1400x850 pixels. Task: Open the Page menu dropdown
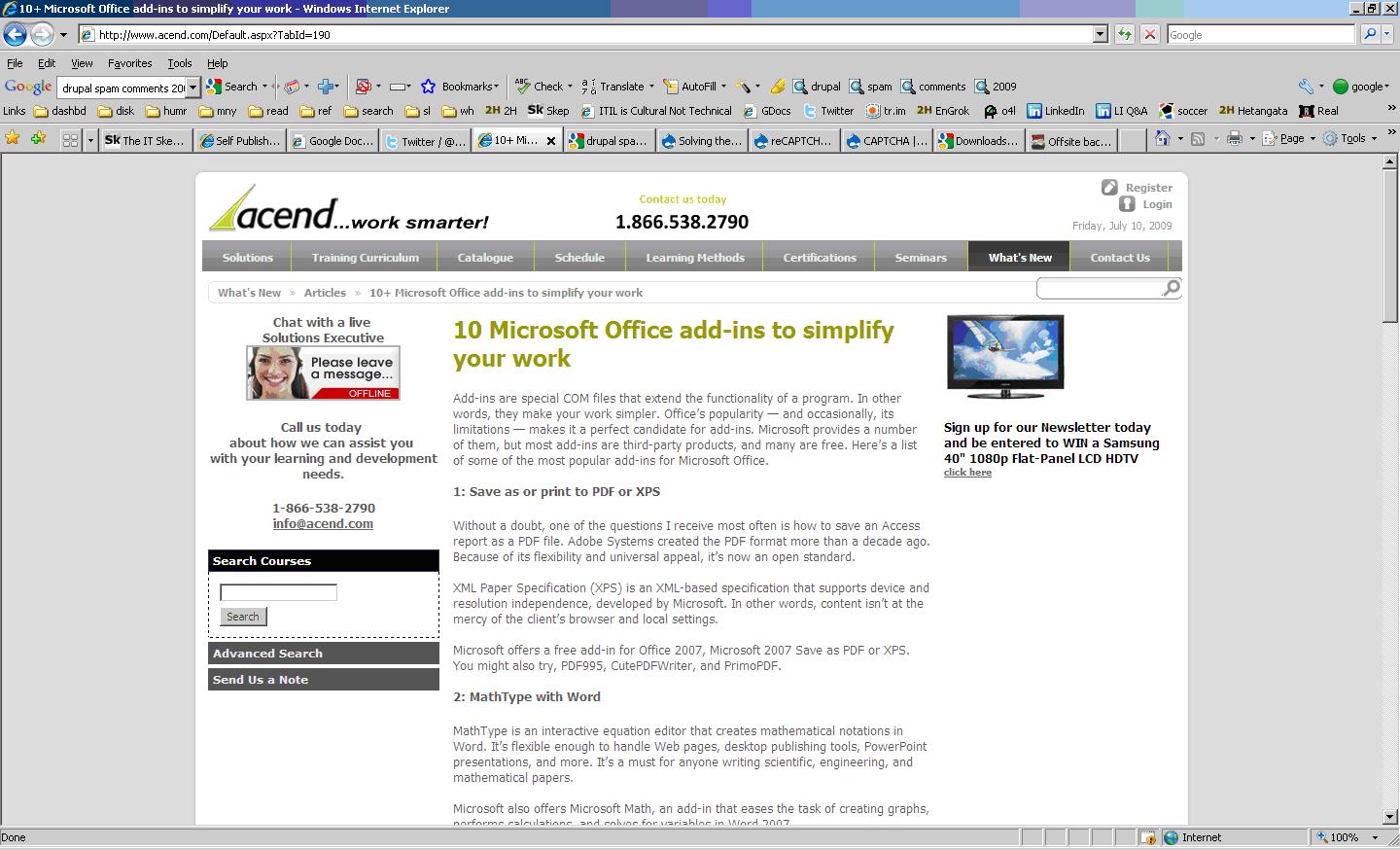[x=1288, y=139]
